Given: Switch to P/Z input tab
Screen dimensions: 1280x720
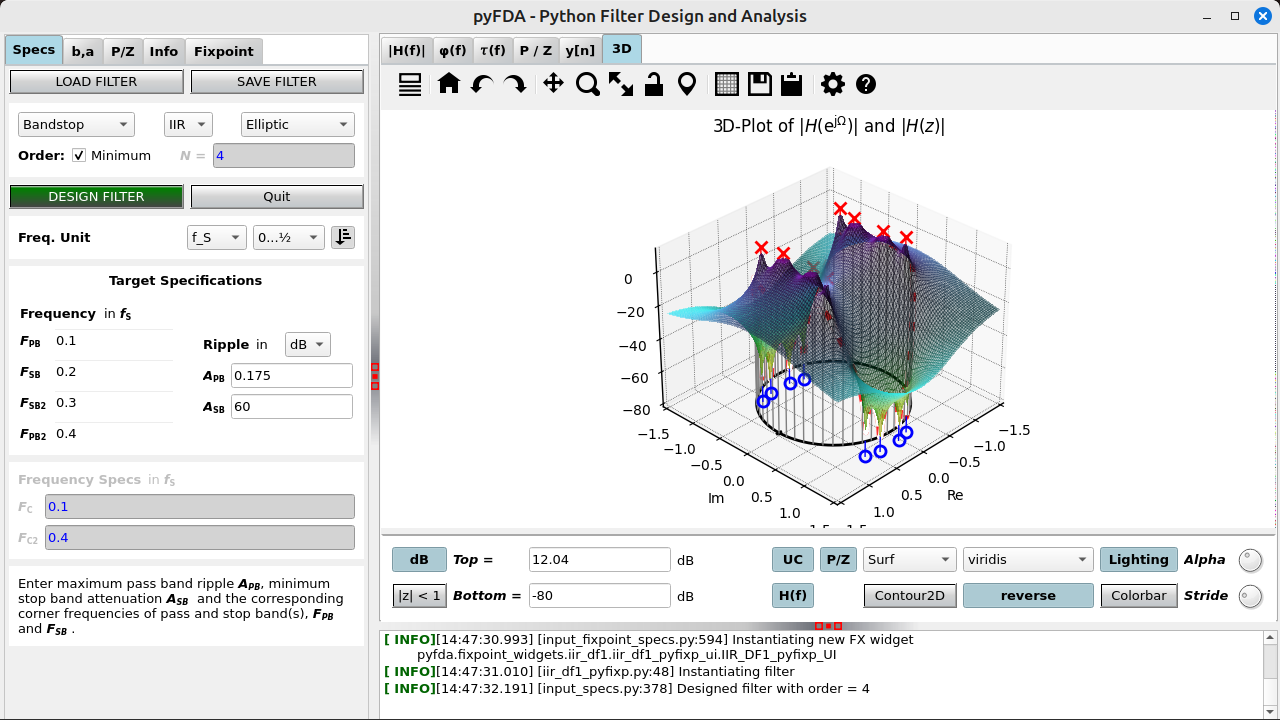Looking at the screenshot, I should coord(123,51).
